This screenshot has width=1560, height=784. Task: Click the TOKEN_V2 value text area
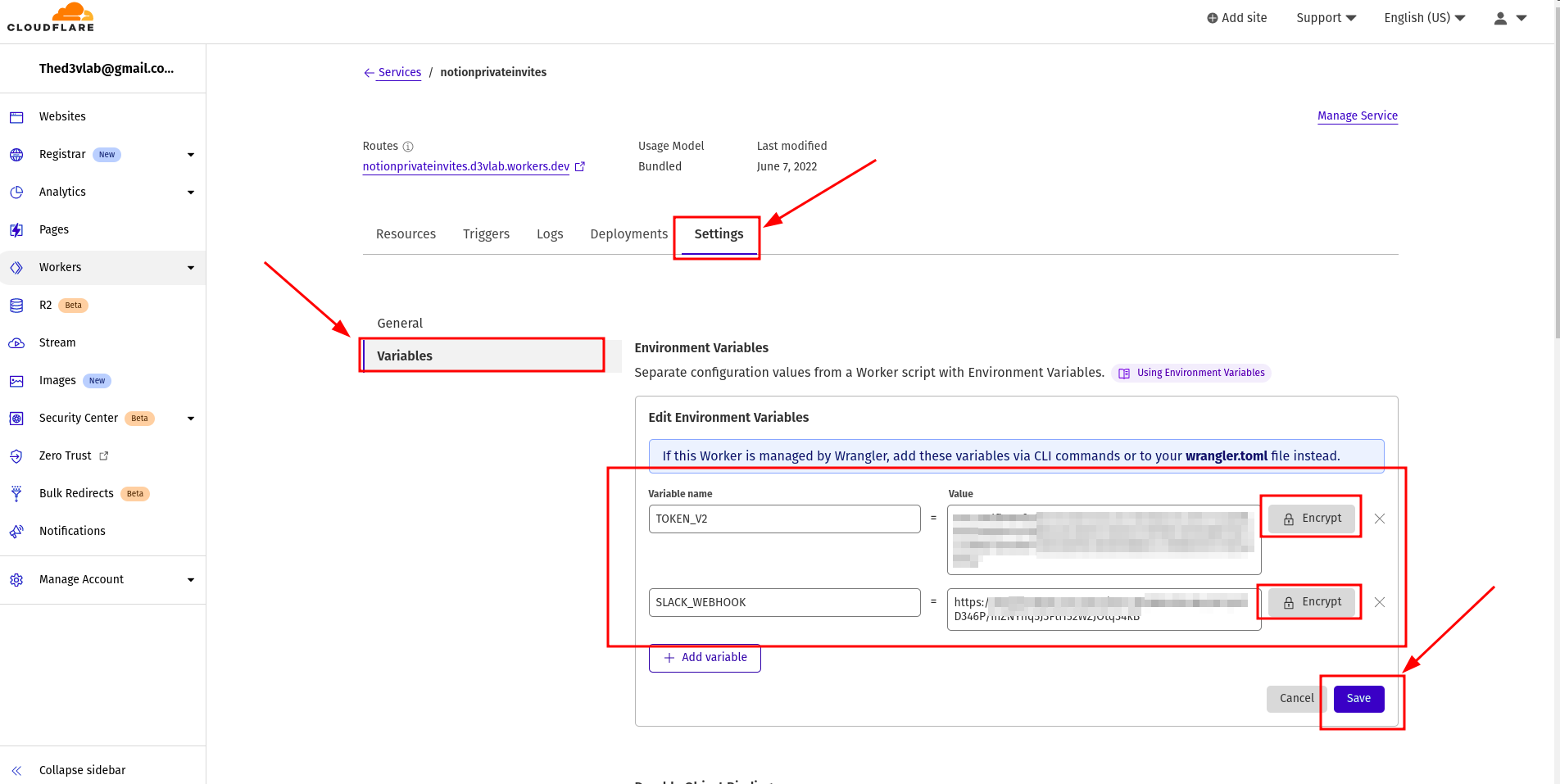[x=1104, y=540]
